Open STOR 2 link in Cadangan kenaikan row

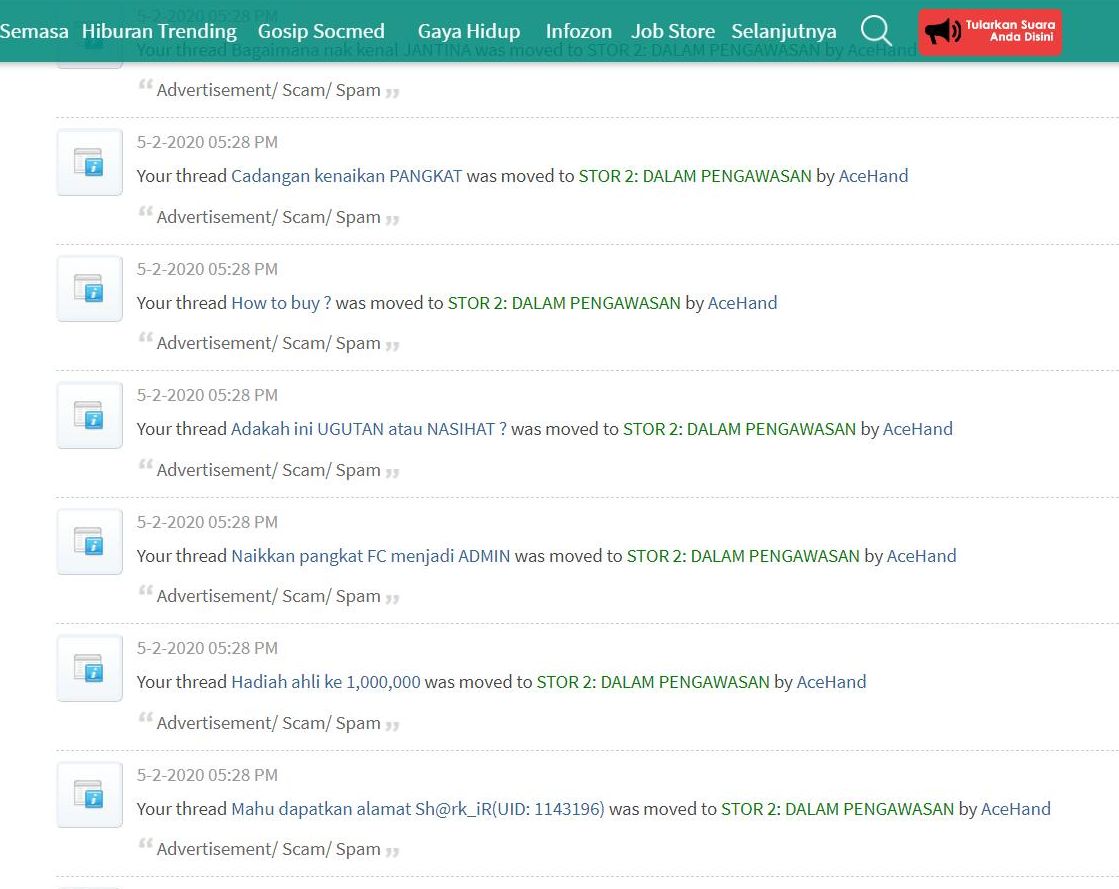(x=695, y=176)
